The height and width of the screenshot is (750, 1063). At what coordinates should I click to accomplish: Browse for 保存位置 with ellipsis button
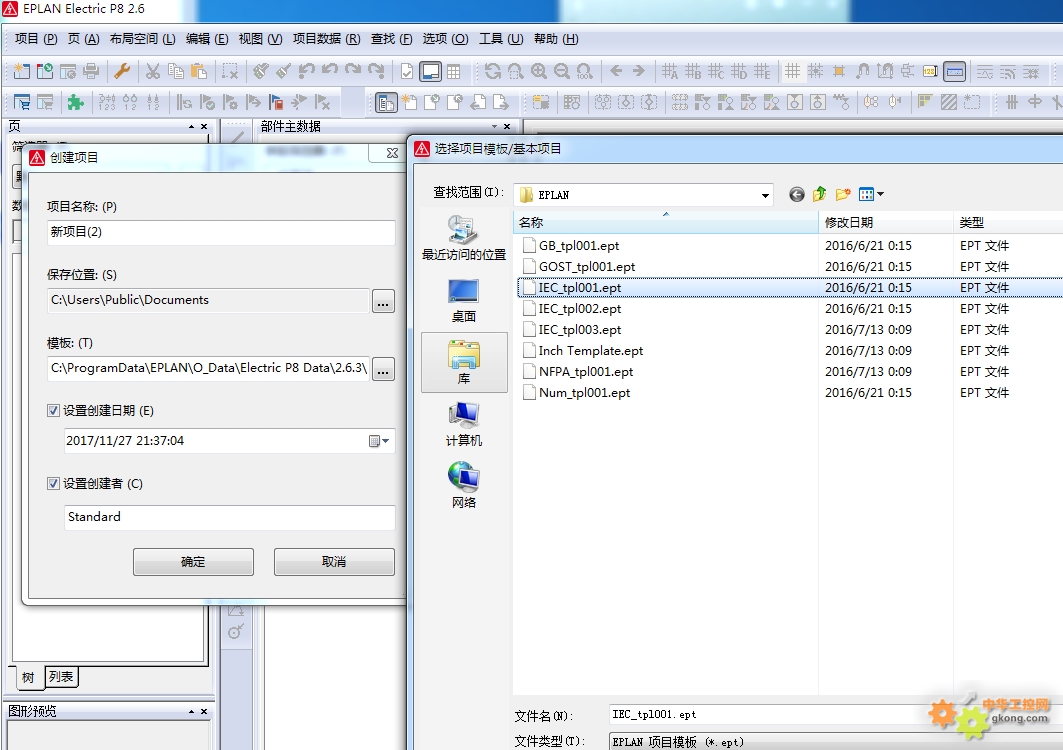tap(383, 301)
